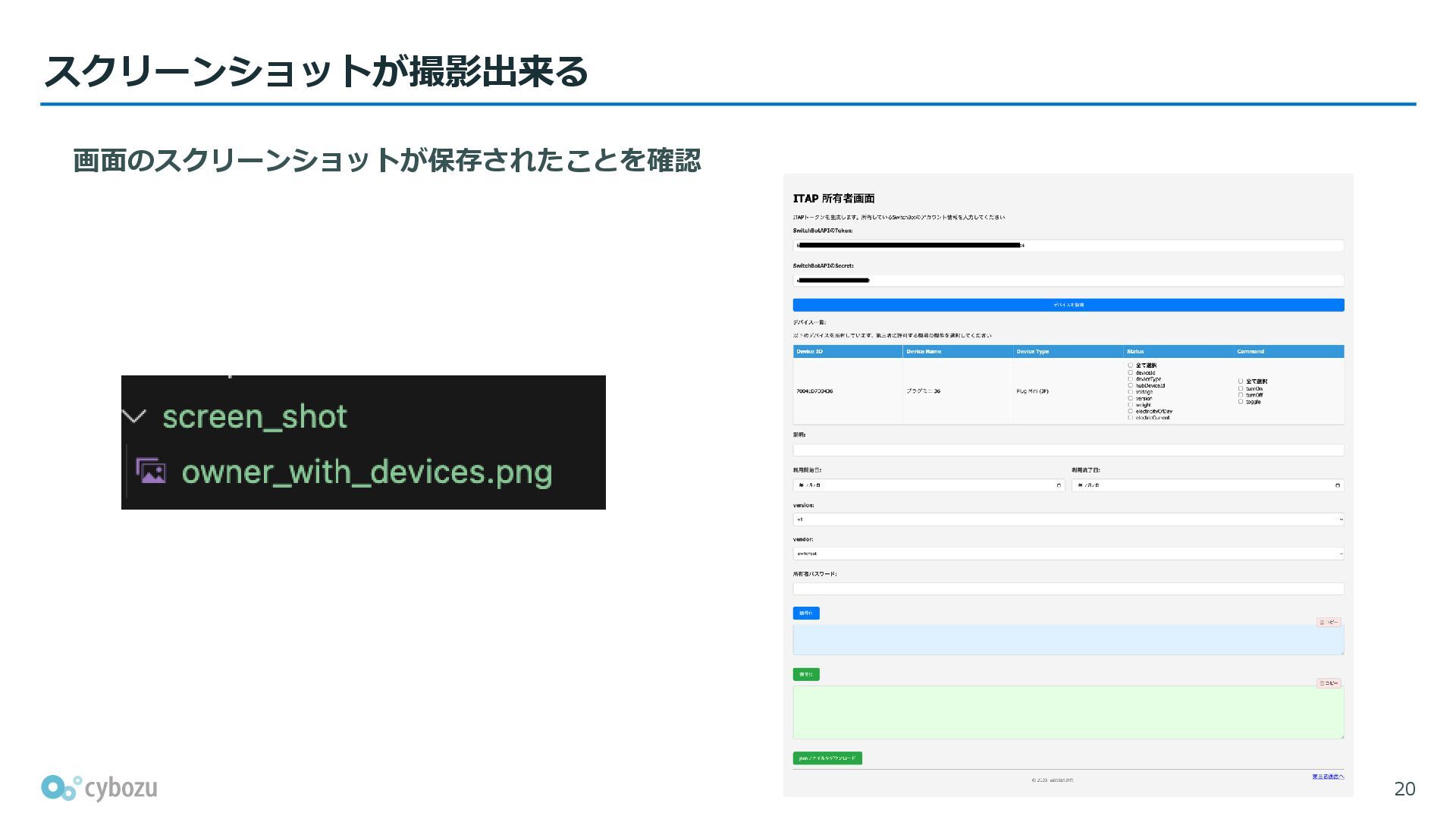The image size is (1456, 819).
Task: Click the copy button above blue textarea
Action: point(1329,622)
